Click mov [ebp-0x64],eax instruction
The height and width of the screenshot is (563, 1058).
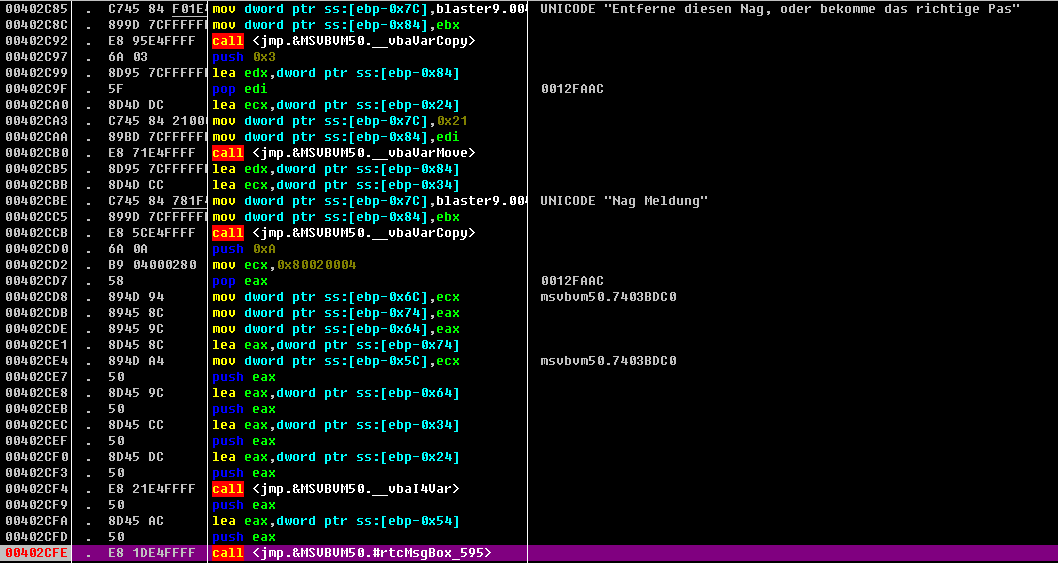(335, 329)
